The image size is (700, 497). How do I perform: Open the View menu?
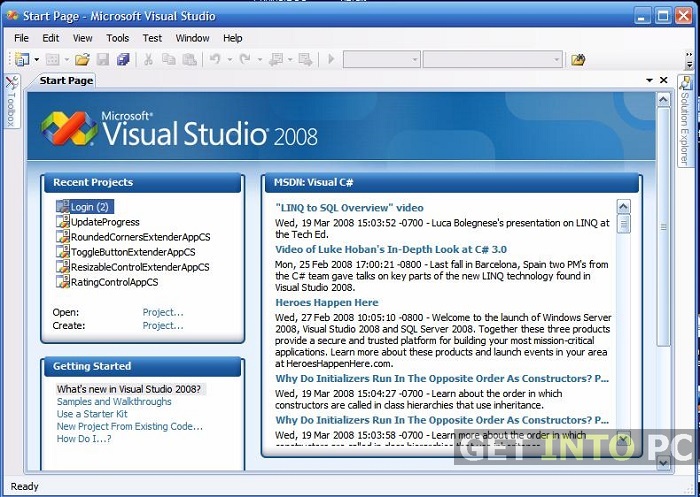click(83, 38)
